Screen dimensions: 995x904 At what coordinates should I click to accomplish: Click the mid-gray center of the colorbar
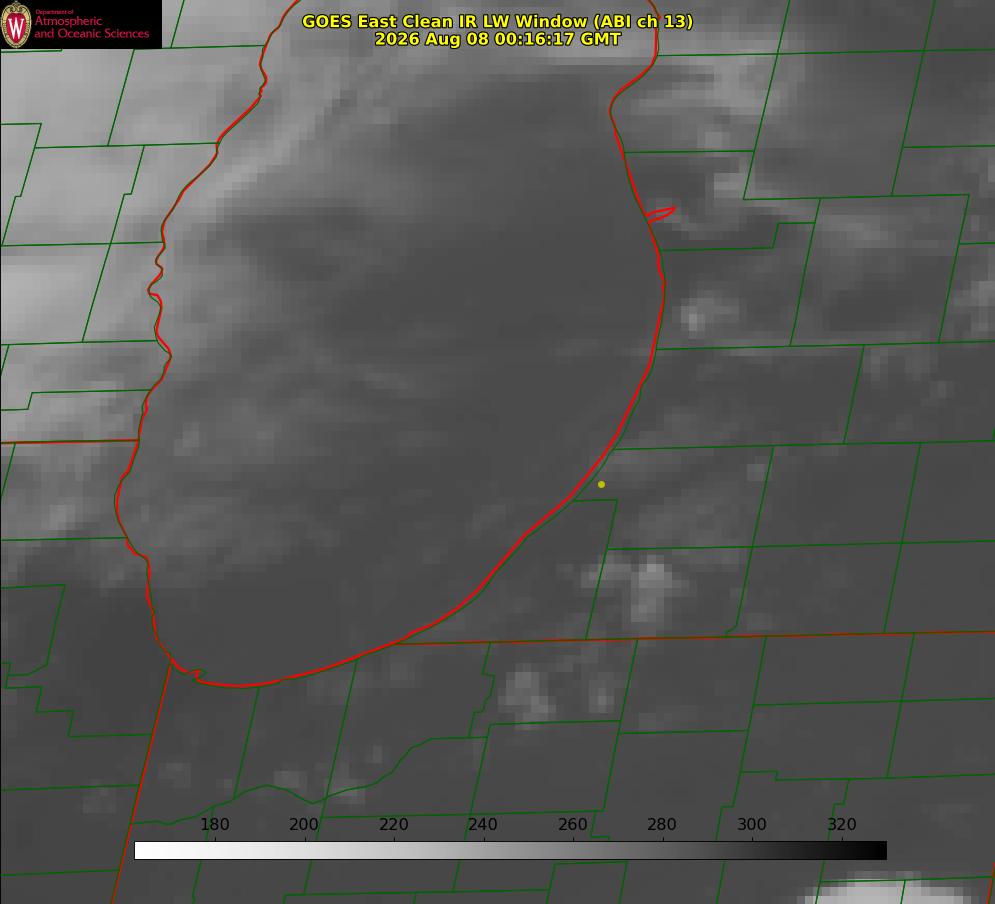[511, 851]
